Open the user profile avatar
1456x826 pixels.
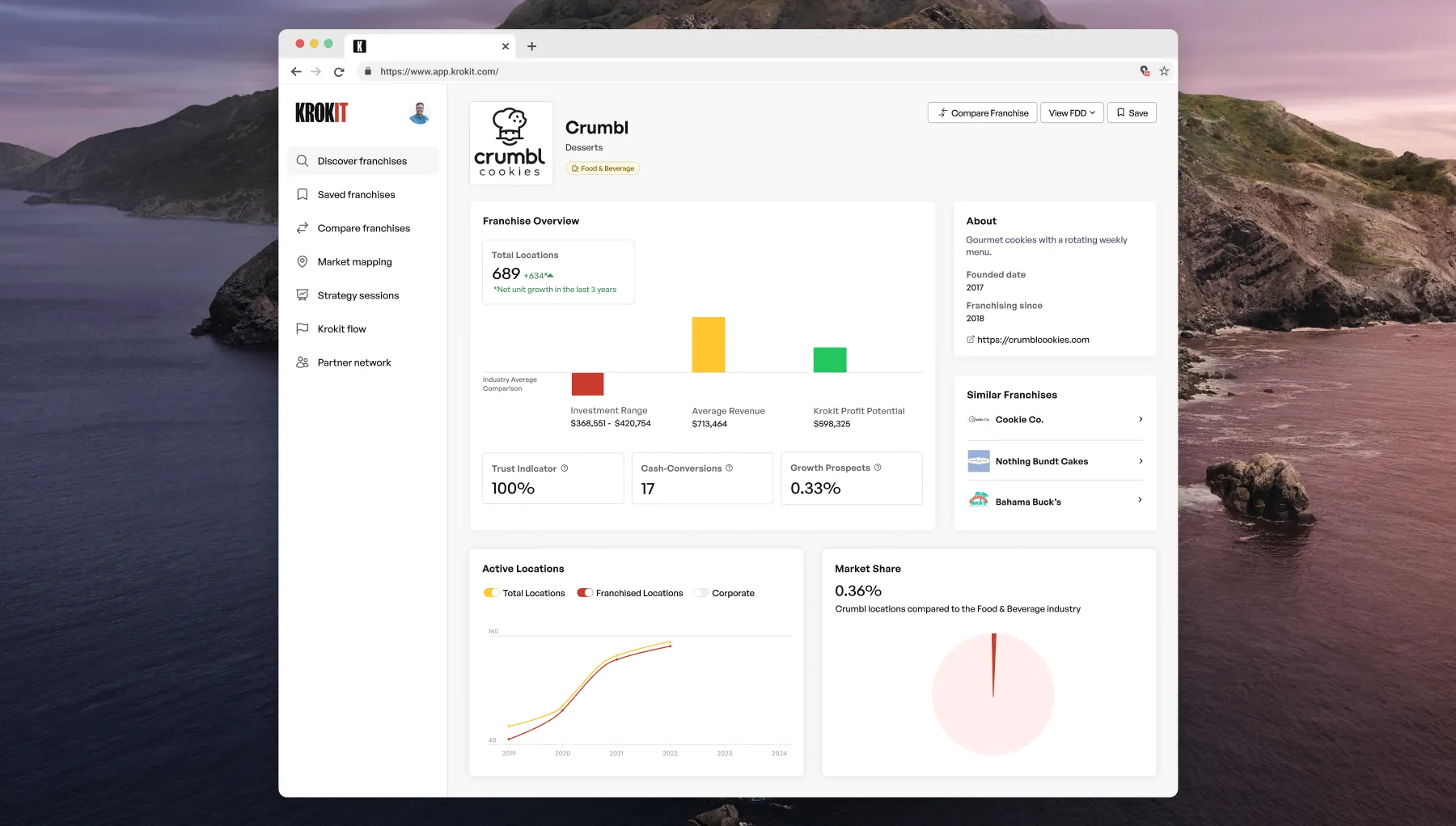click(x=419, y=113)
